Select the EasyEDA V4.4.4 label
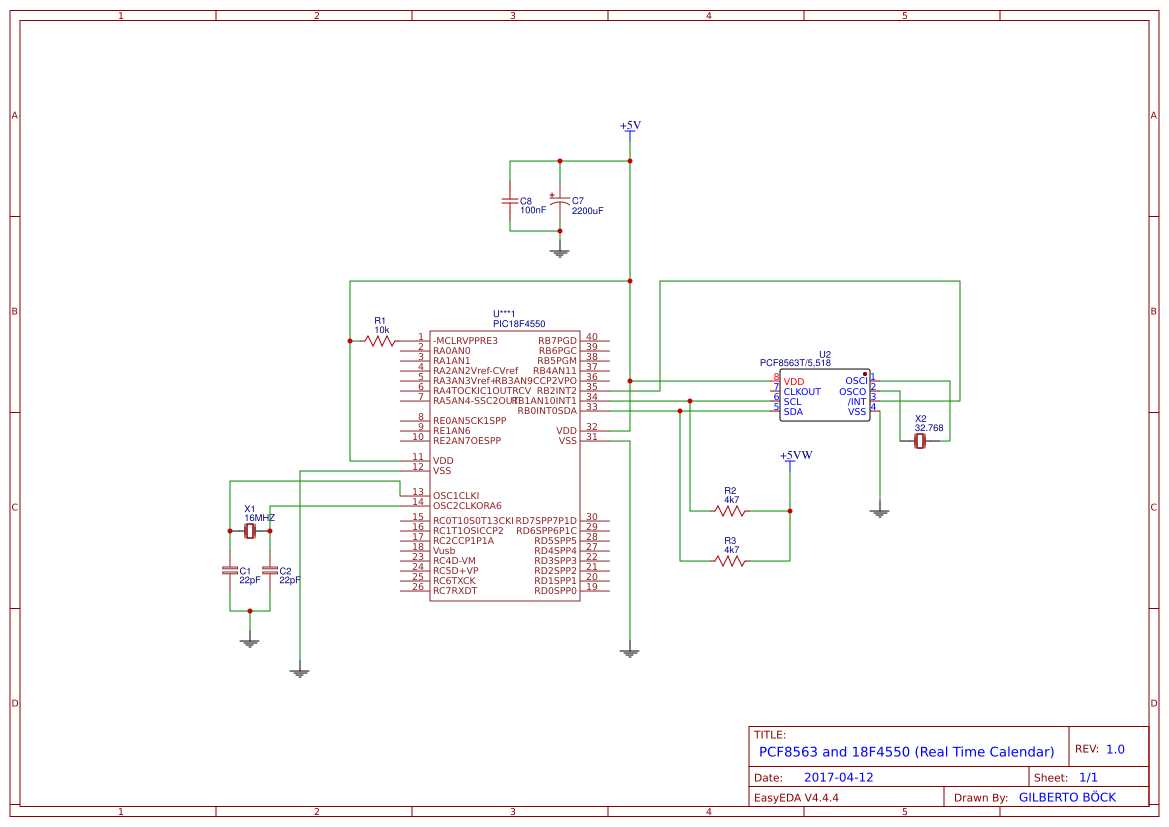The width and height of the screenshot is (1169, 827). (796, 798)
